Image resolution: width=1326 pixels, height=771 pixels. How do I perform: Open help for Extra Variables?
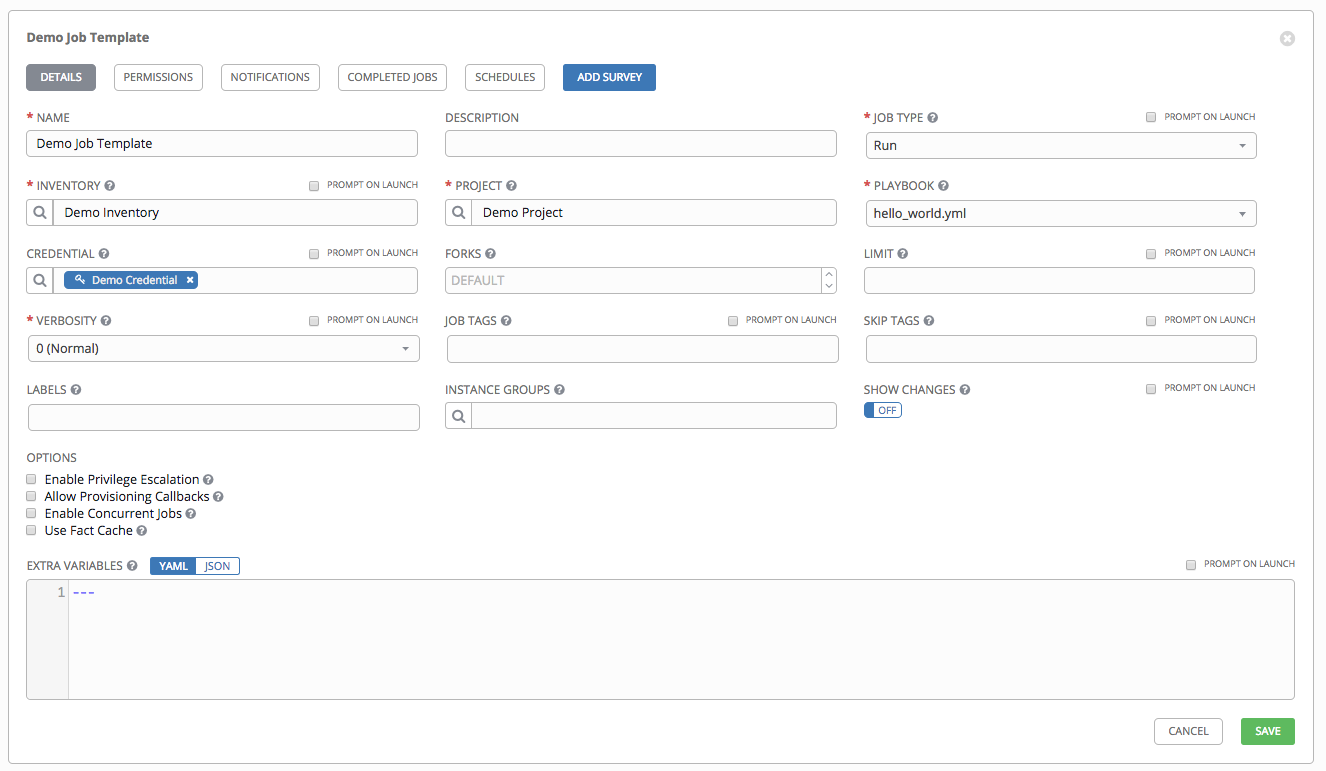pos(132,566)
